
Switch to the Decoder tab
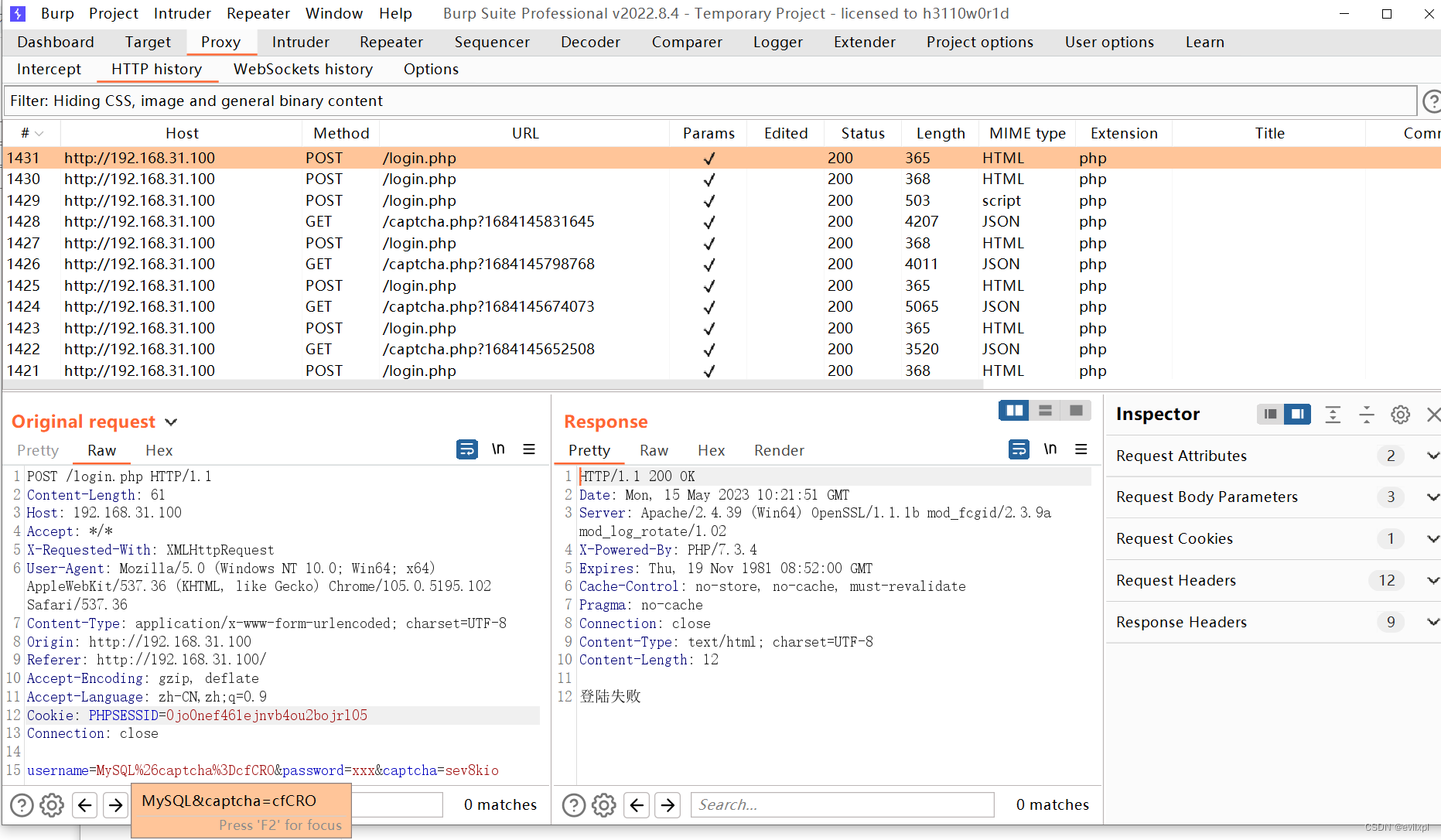pos(590,42)
